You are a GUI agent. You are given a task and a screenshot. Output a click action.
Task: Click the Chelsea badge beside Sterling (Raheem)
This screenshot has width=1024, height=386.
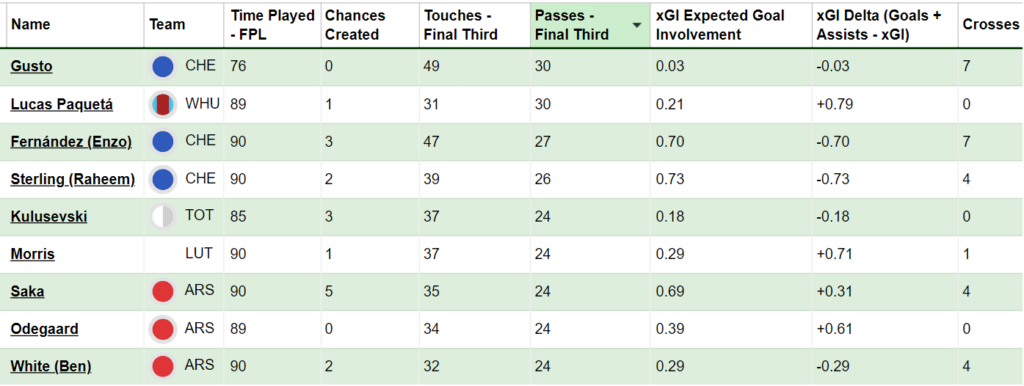click(163, 180)
